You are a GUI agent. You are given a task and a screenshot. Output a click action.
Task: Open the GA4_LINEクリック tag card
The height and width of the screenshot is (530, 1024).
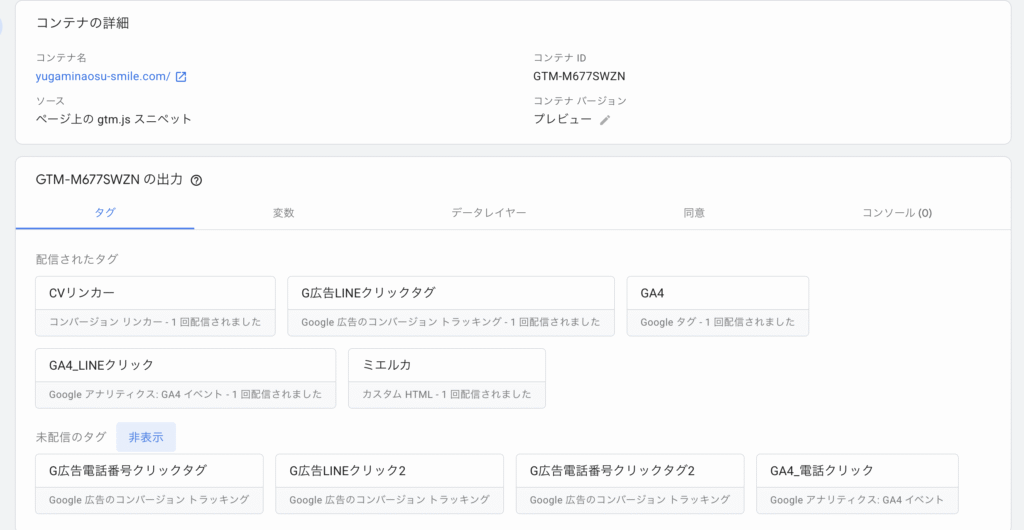coord(185,377)
